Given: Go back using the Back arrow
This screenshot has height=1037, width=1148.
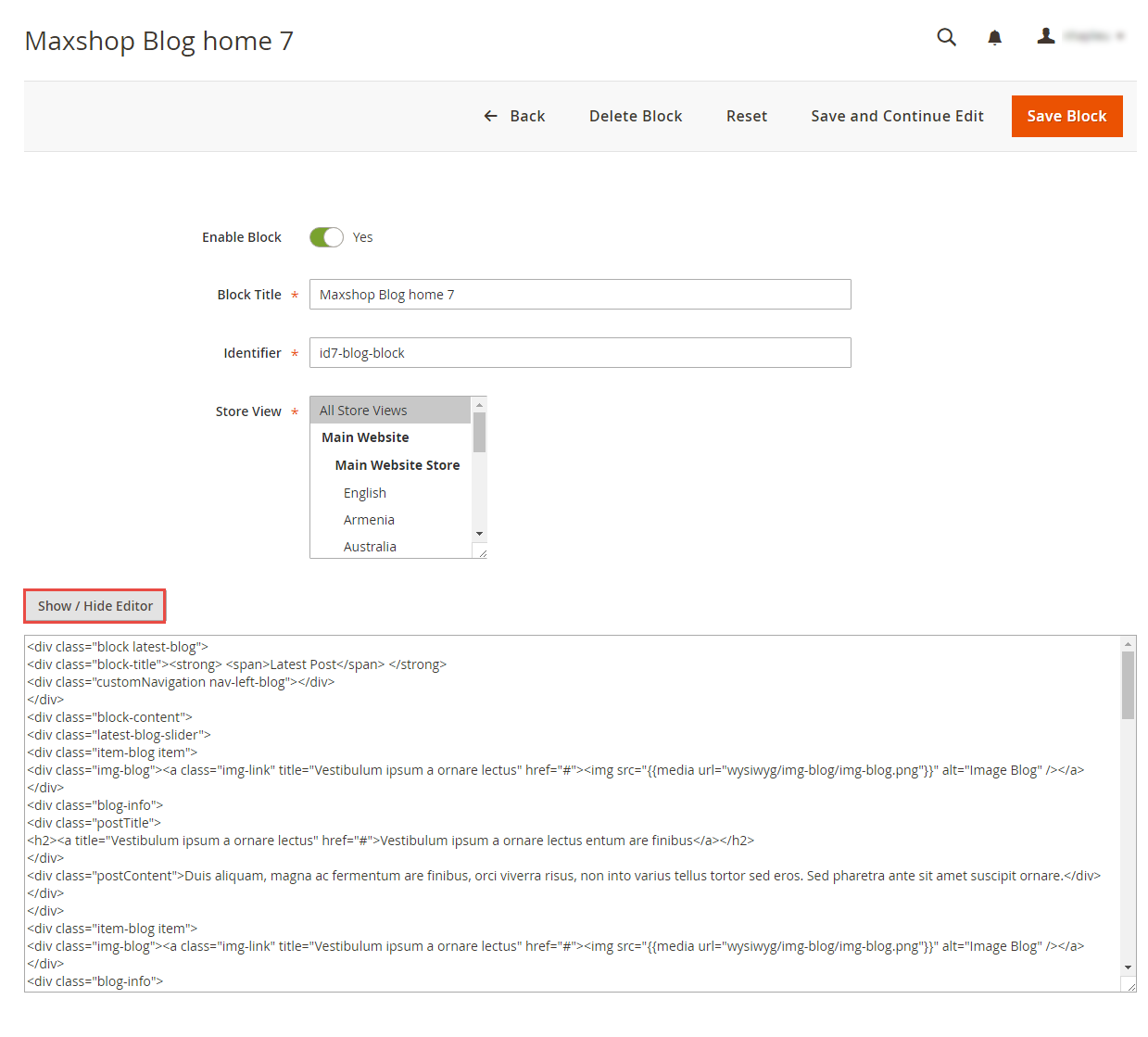Looking at the screenshot, I should (x=514, y=116).
